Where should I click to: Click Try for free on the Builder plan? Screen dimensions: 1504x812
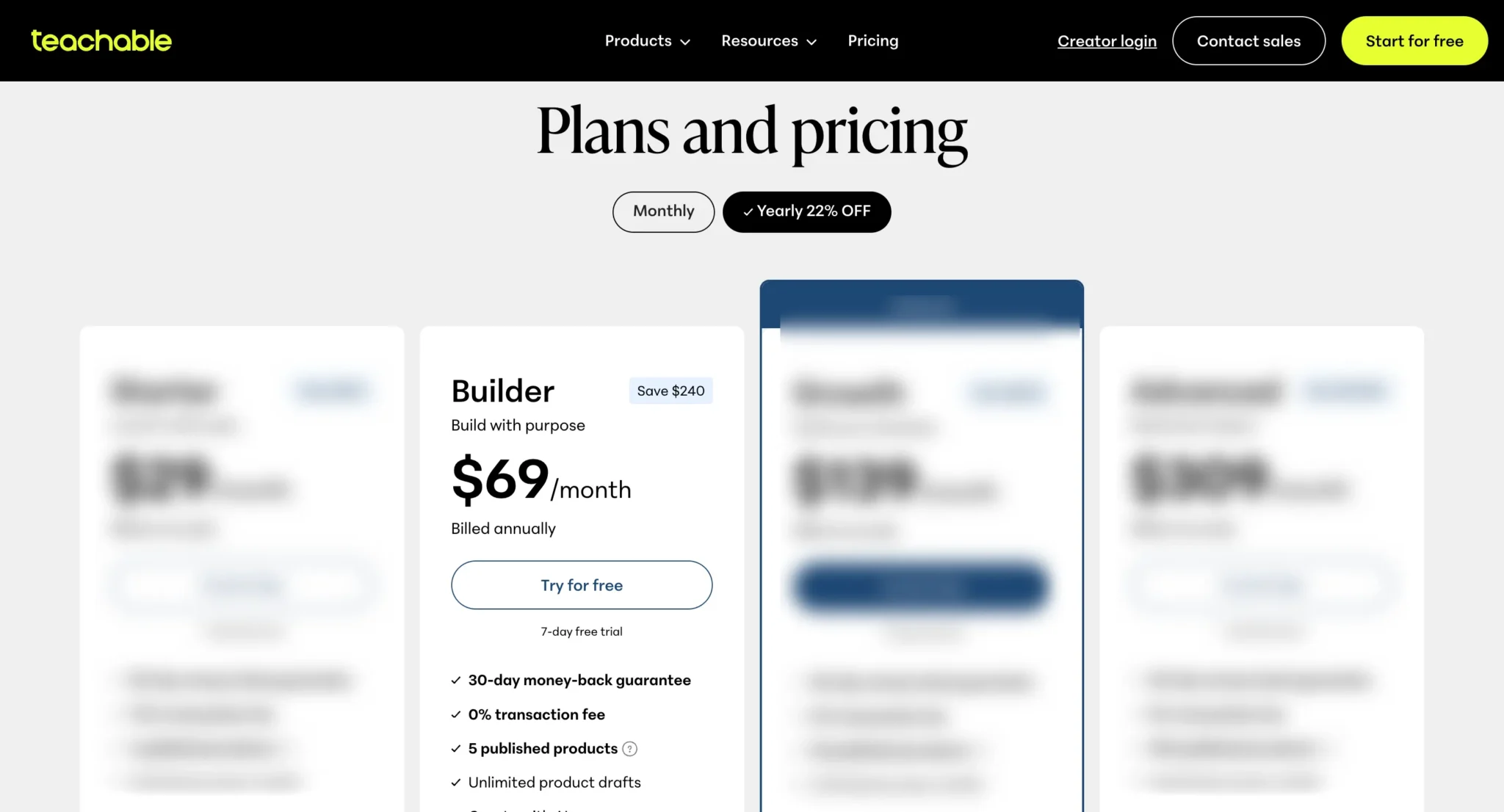(581, 585)
